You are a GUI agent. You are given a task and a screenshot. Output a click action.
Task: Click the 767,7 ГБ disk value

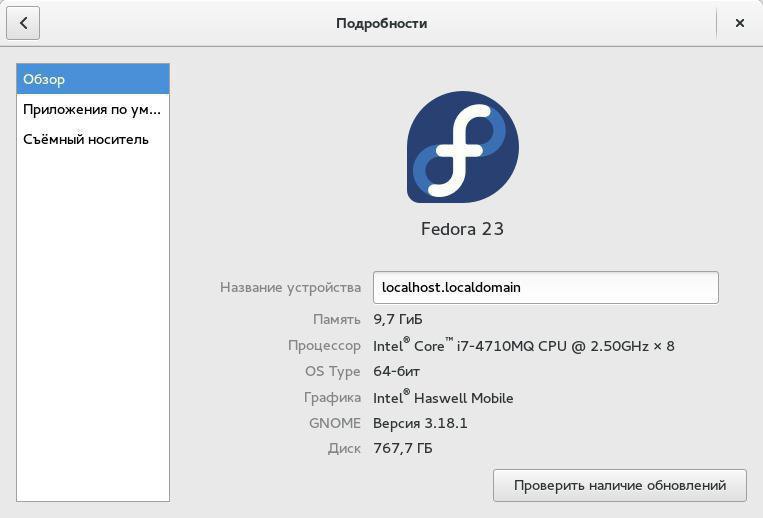tap(403, 449)
